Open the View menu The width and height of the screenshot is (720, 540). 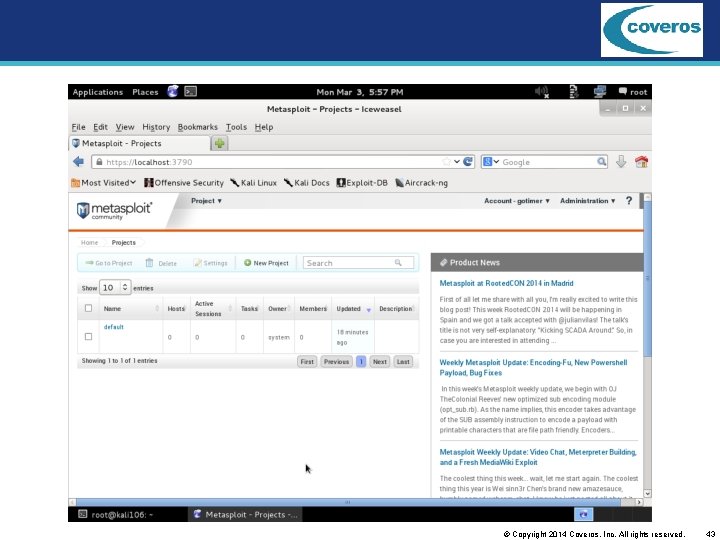click(x=125, y=127)
